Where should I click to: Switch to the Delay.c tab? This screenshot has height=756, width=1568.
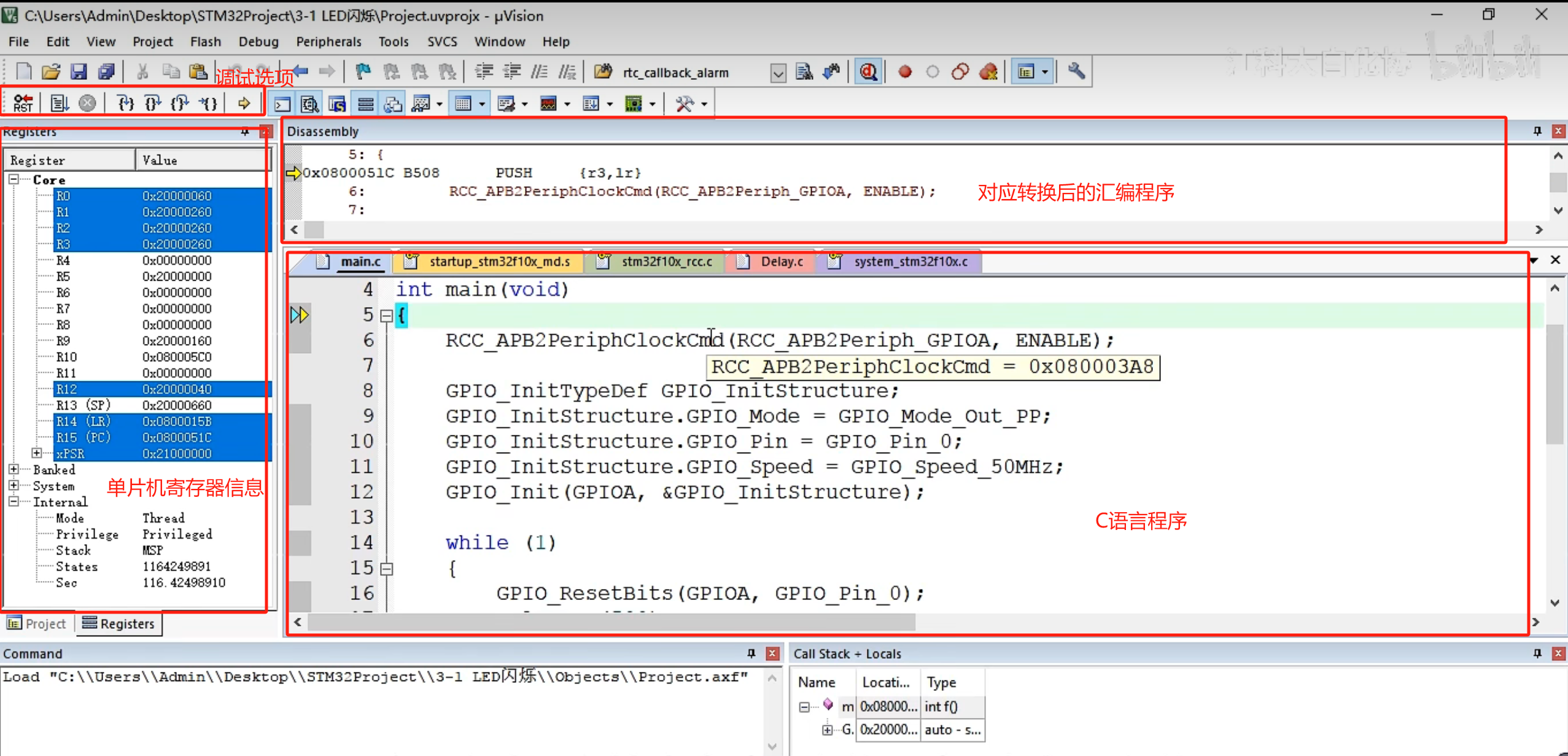(x=781, y=262)
